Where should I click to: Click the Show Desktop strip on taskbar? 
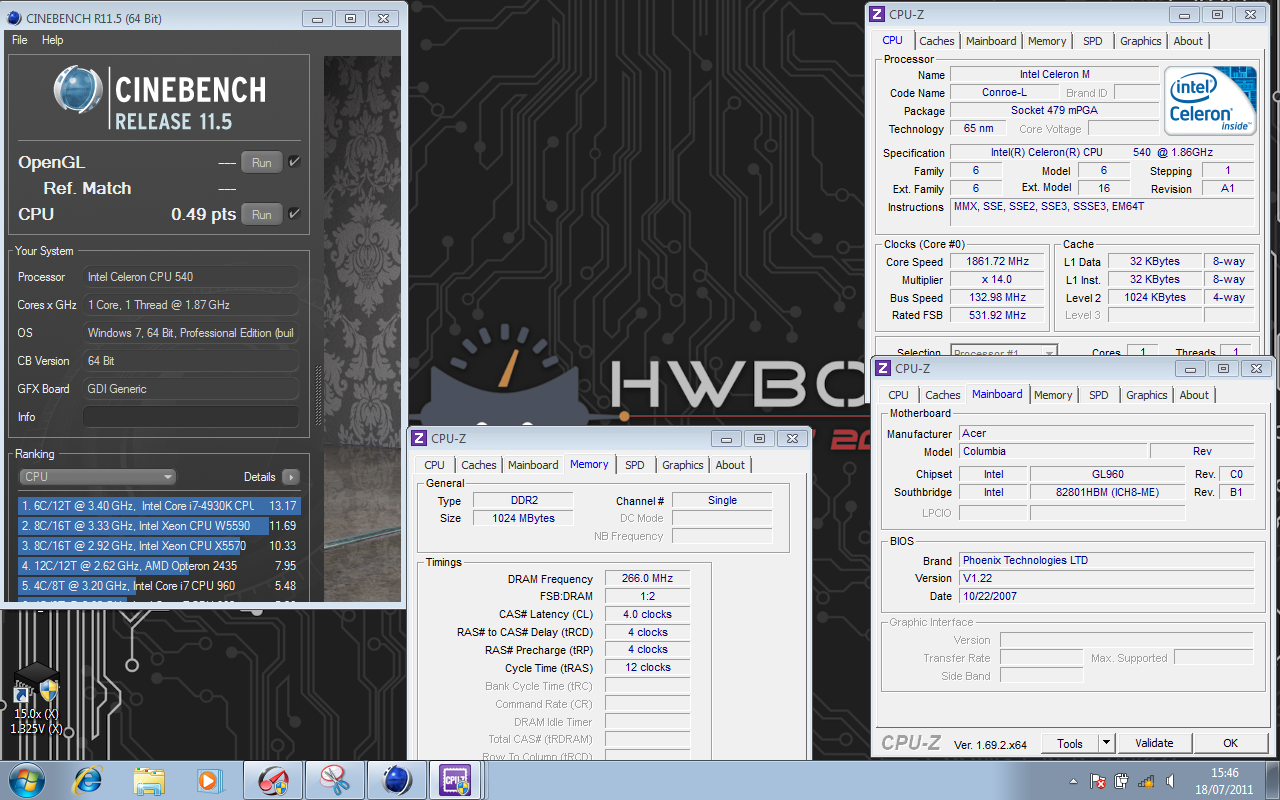(x=1273, y=780)
